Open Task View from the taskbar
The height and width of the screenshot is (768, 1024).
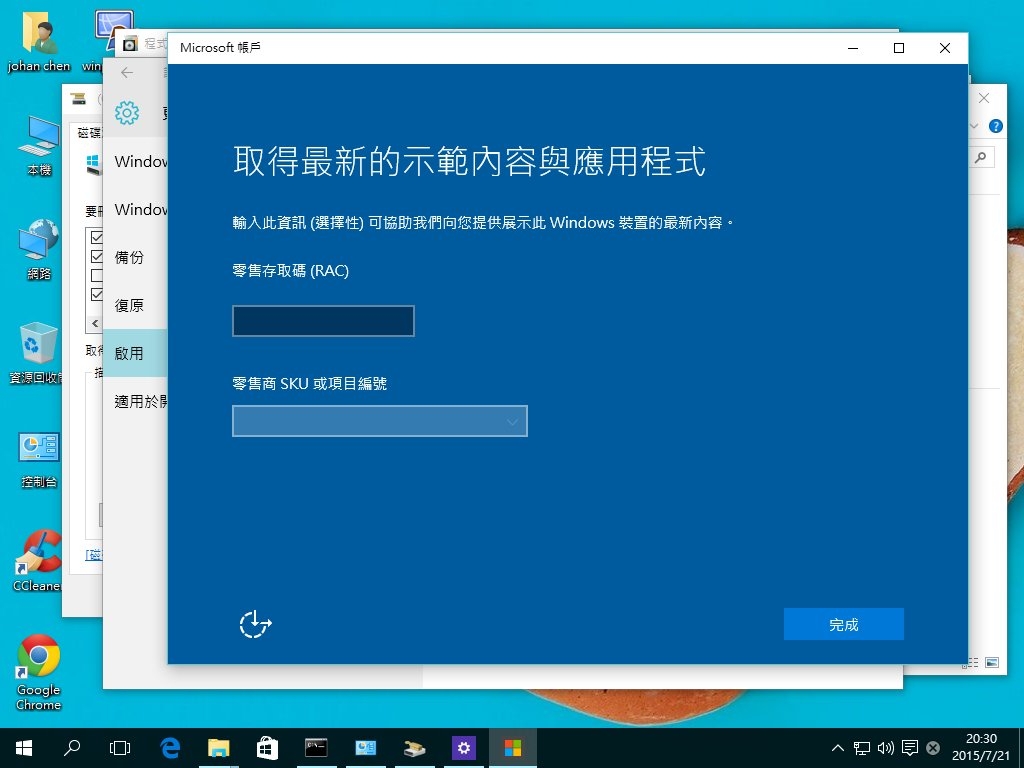pyautogui.click(x=120, y=748)
